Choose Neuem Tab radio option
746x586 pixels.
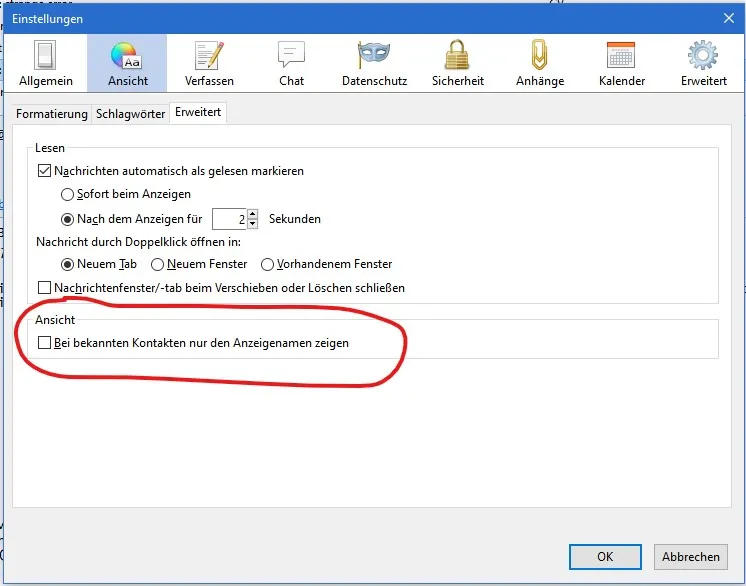click(67, 264)
